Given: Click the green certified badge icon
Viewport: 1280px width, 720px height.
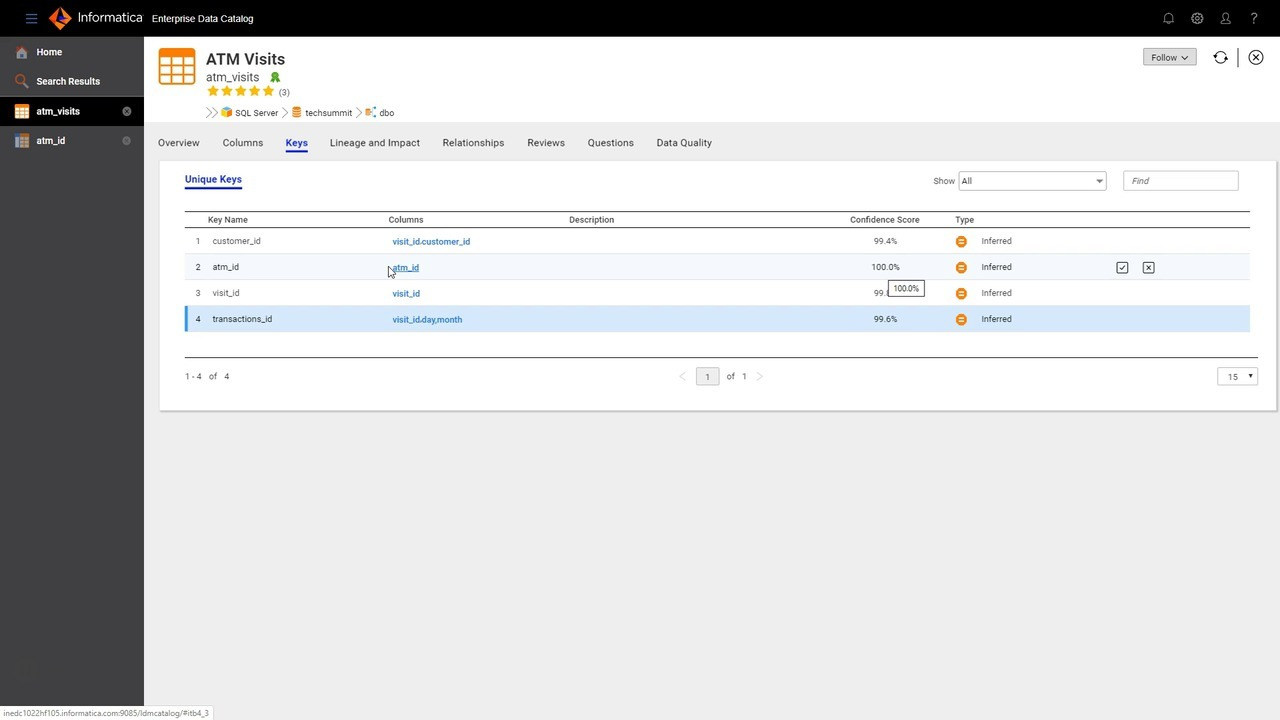Looking at the screenshot, I should pyautogui.click(x=275, y=77).
